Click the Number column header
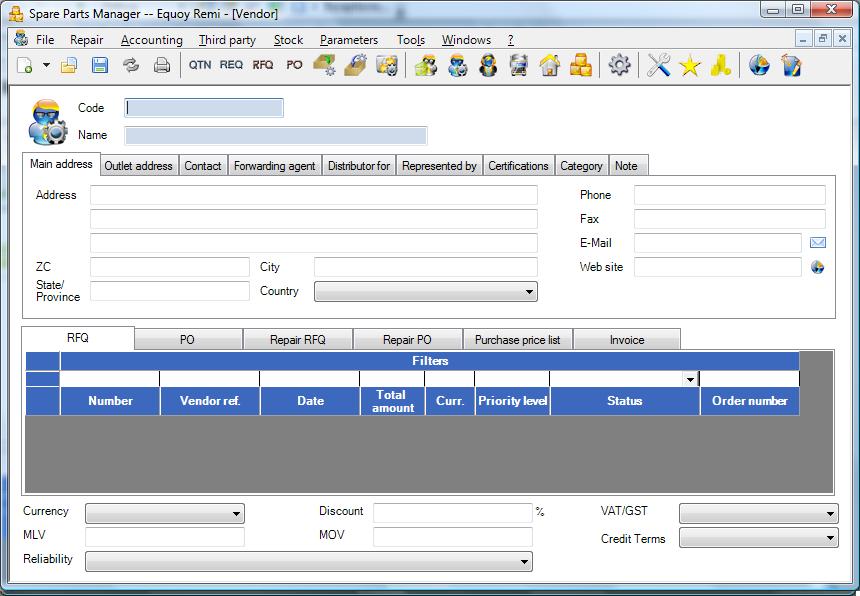Screen dimensions: 860x596 tap(110, 401)
